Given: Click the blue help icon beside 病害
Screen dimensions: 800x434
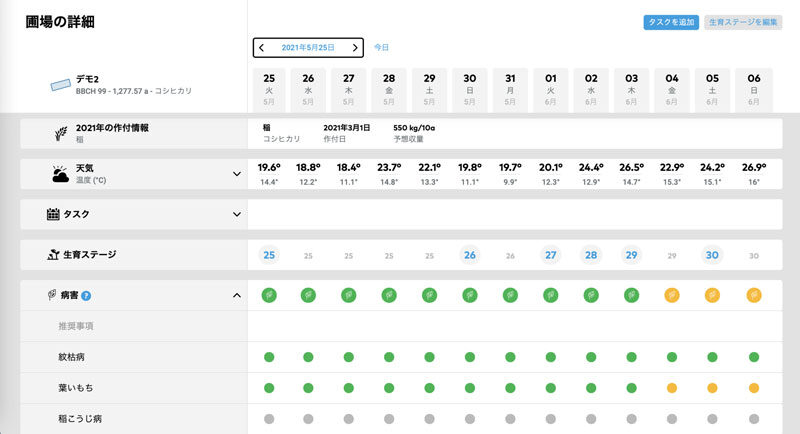Looking at the screenshot, I should (86, 296).
